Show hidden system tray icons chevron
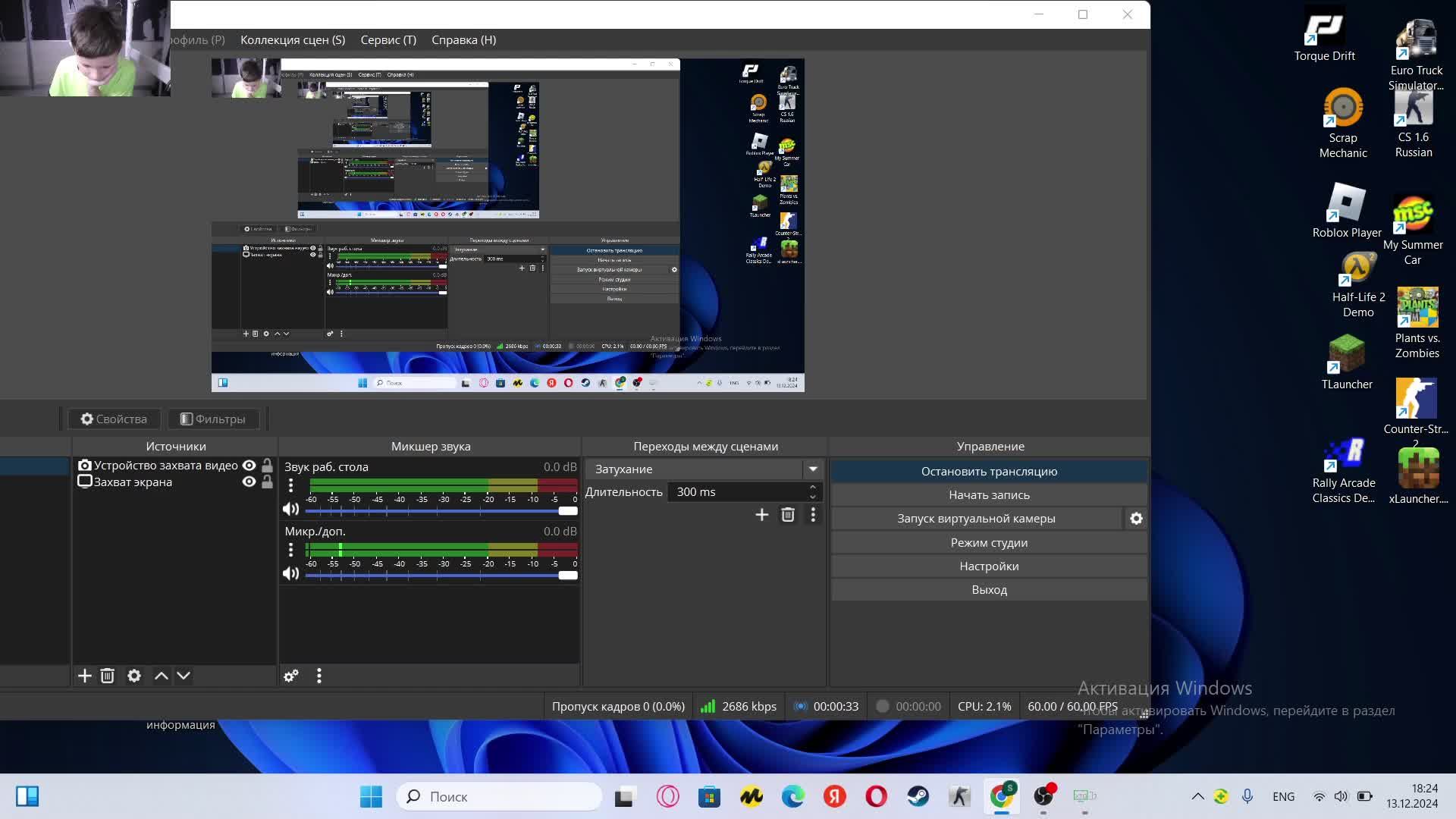 pyautogui.click(x=1197, y=796)
